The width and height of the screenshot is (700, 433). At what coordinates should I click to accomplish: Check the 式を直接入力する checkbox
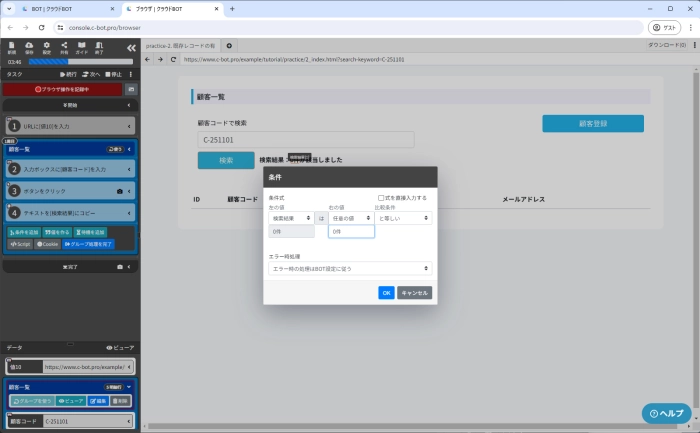[x=381, y=198]
